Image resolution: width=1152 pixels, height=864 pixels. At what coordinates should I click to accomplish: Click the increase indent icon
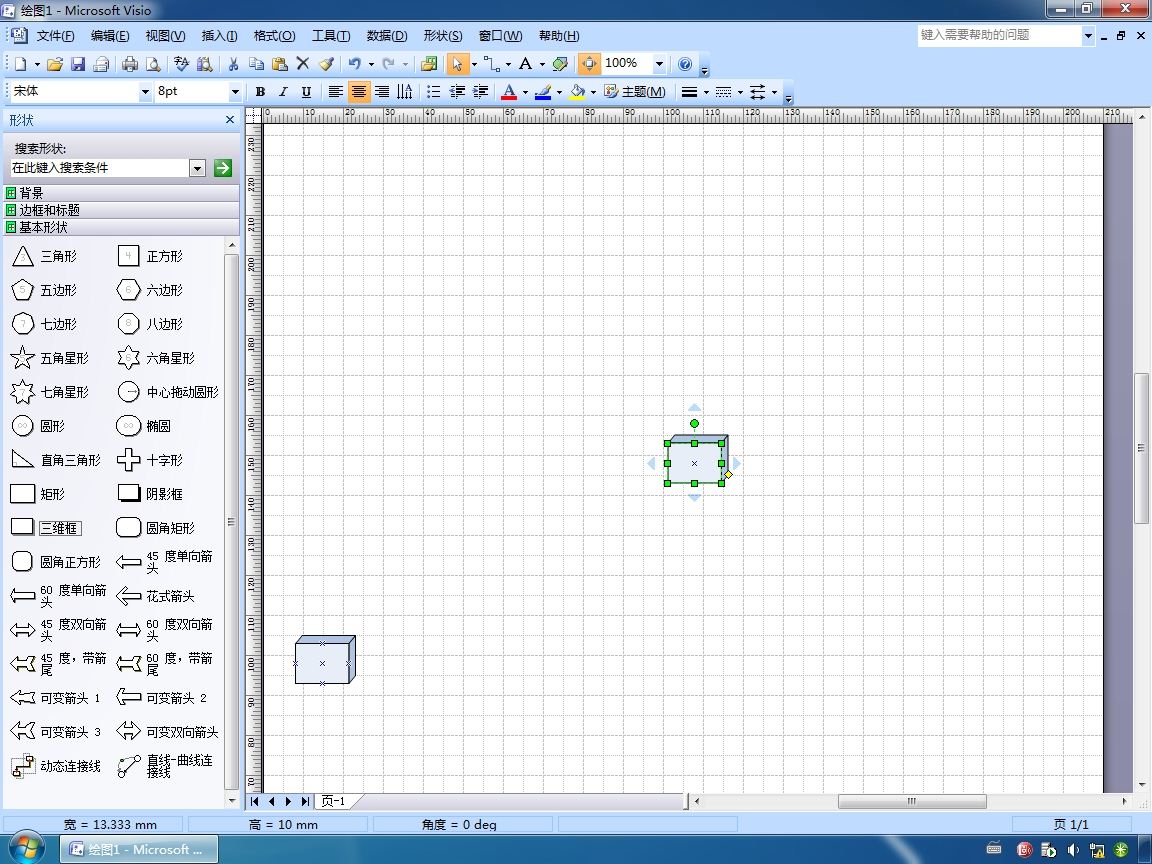pyautogui.click(x=480, y=92)
